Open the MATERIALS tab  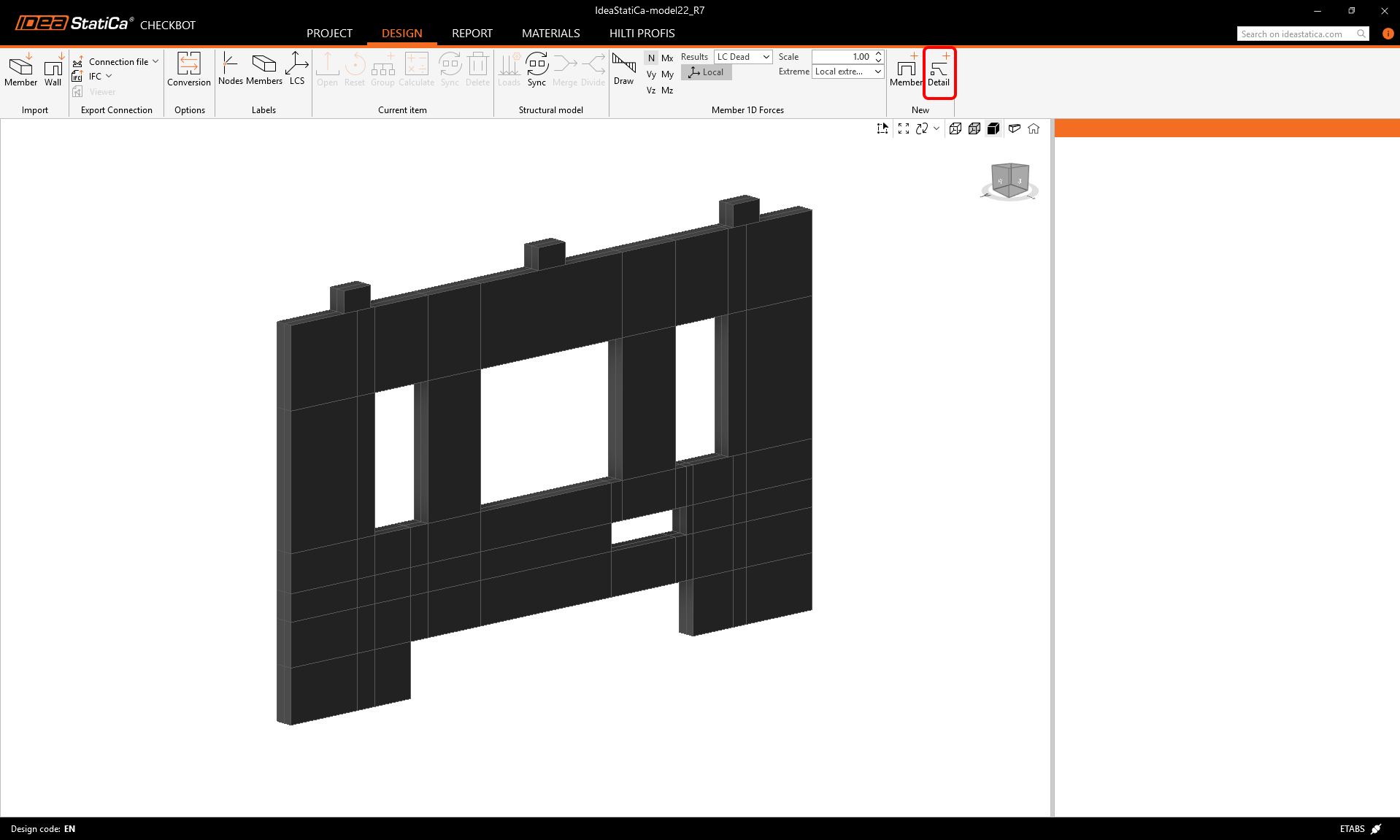(x=550, y=34)
